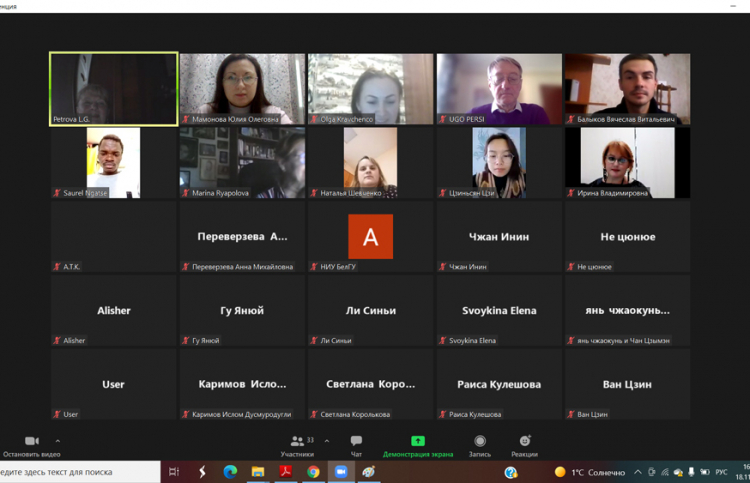Viewport: 750px width, 483px height.
Task: Toggle the camera off with Stop Video
Action: coord(31,443)
